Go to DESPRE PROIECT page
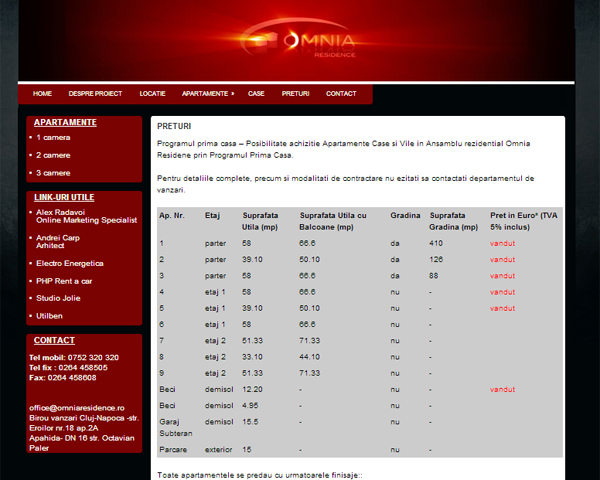The height and width of the screenshot is (480, 600). 95,94
